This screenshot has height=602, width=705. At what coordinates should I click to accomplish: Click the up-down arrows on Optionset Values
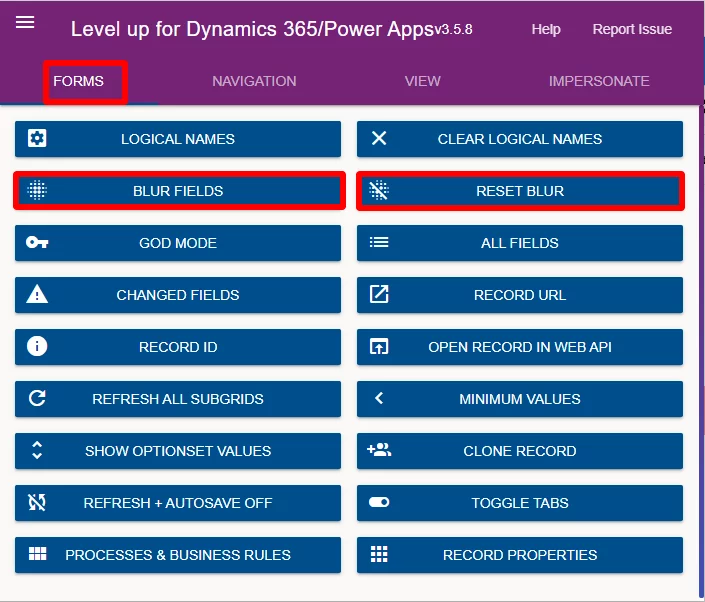pyautogui.click(x=37, y=450)
